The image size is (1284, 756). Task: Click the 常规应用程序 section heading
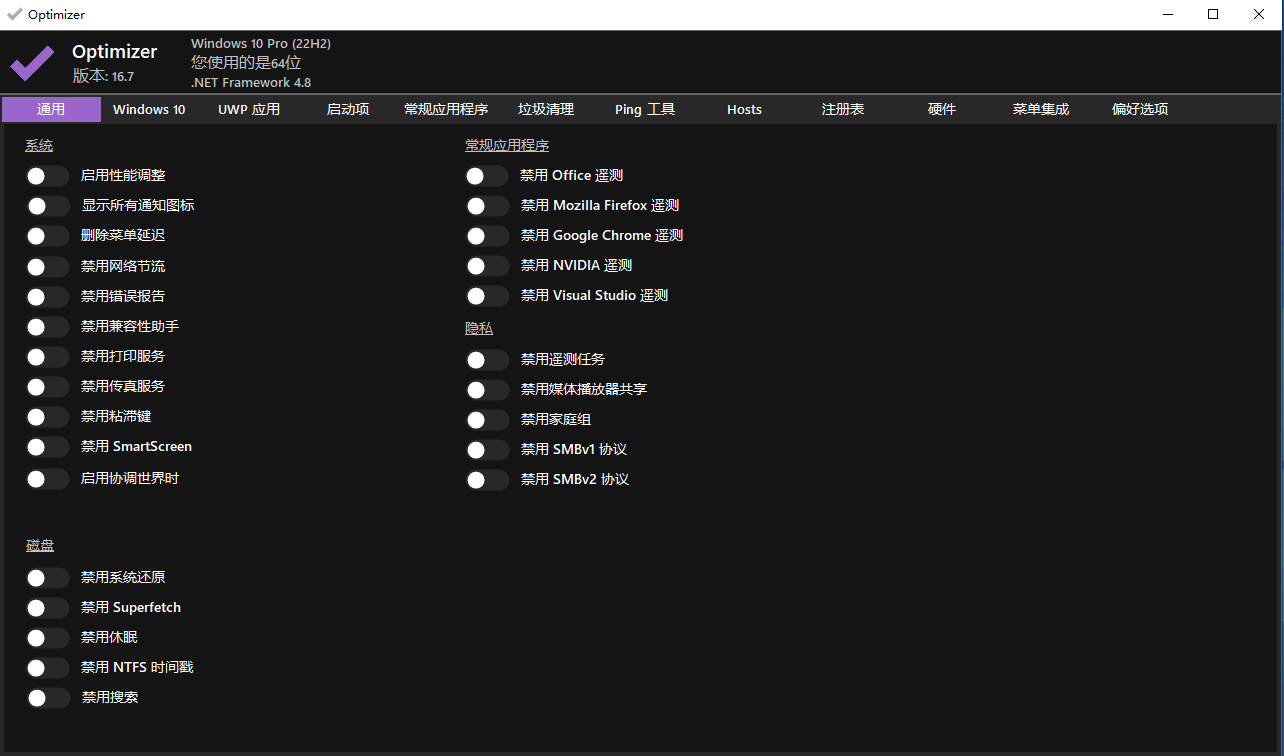pos(507,146)
